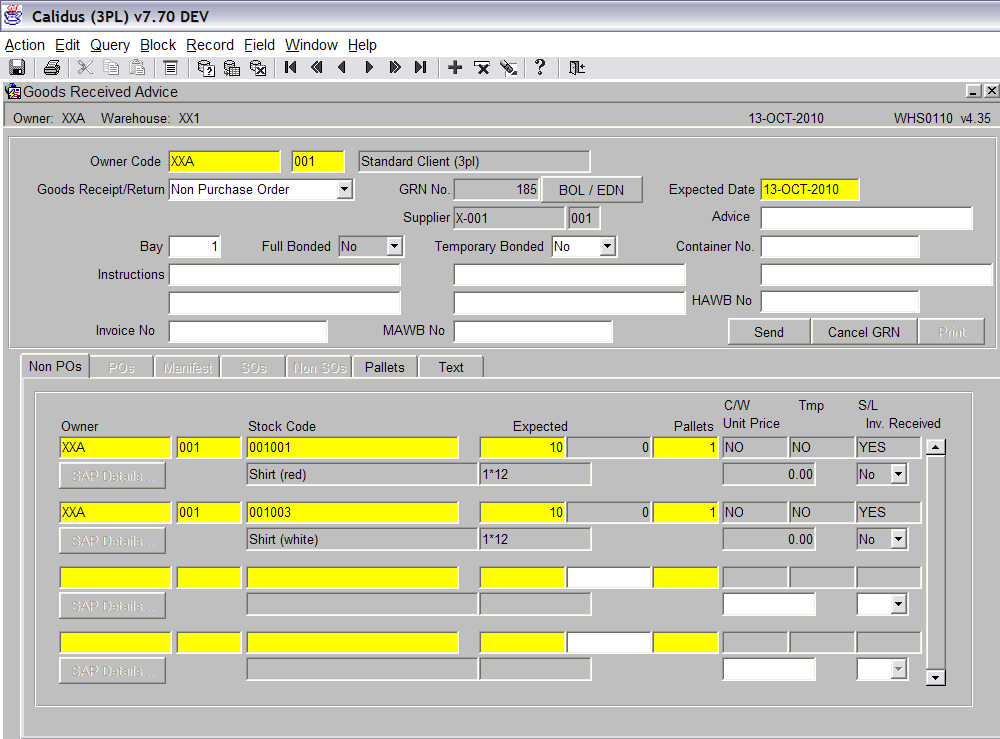Image resolution: width=1000 pixels, height=739 pixels.
Task: Click the Print toolbar icon
Action: [52, 68]
